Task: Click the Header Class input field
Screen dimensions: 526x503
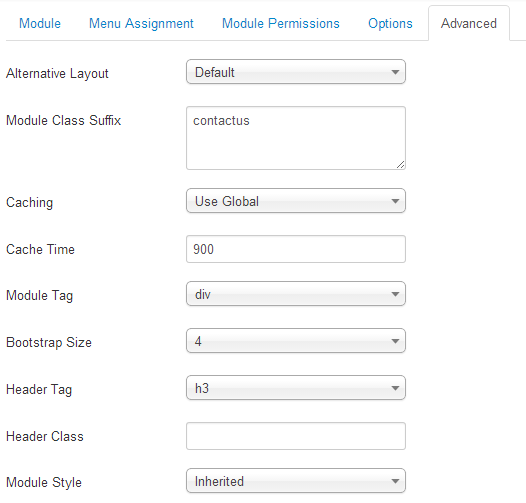Action: (x=296, y=436)
